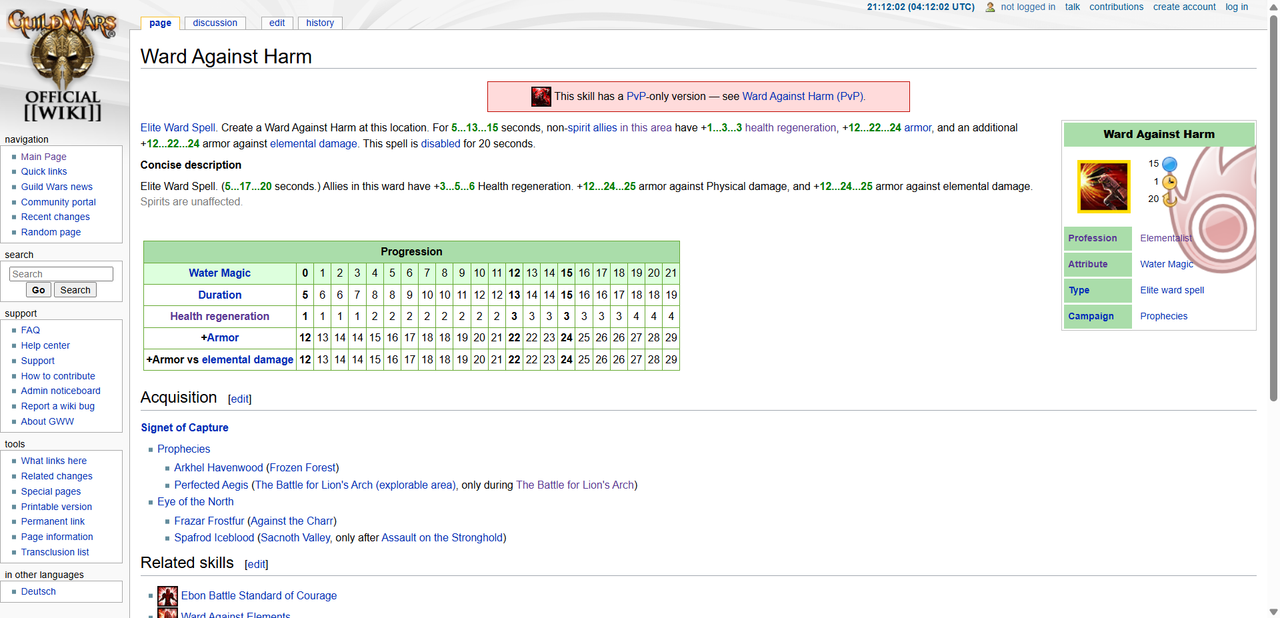Open Recent changes link
This screenshot has width=1280, height=618.
click(55, 217)
